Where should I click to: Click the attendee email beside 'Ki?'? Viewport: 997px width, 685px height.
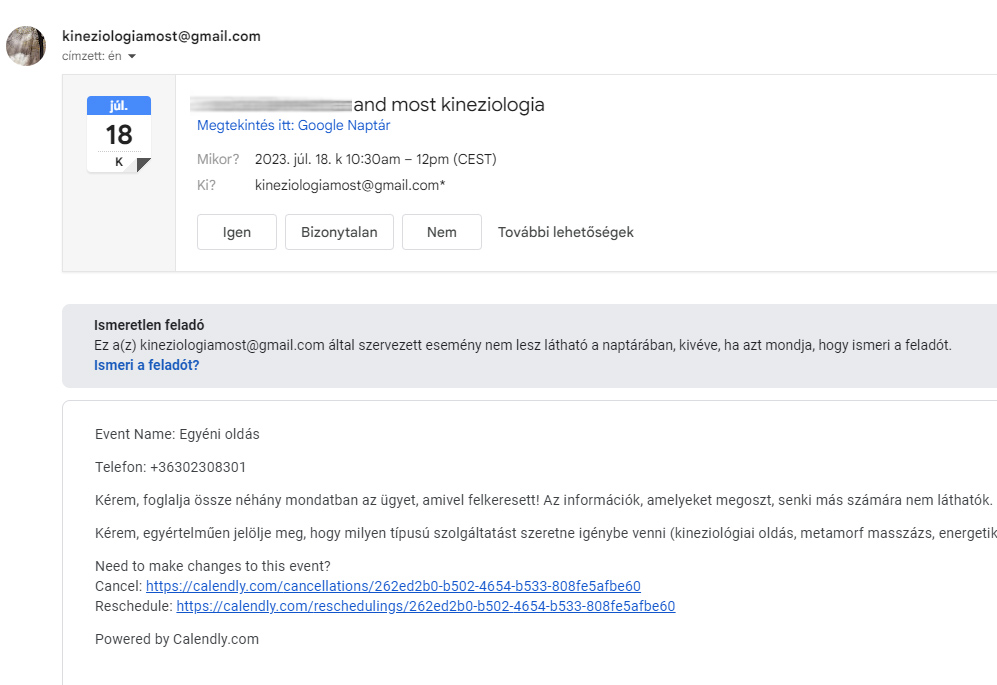[350, 185]
